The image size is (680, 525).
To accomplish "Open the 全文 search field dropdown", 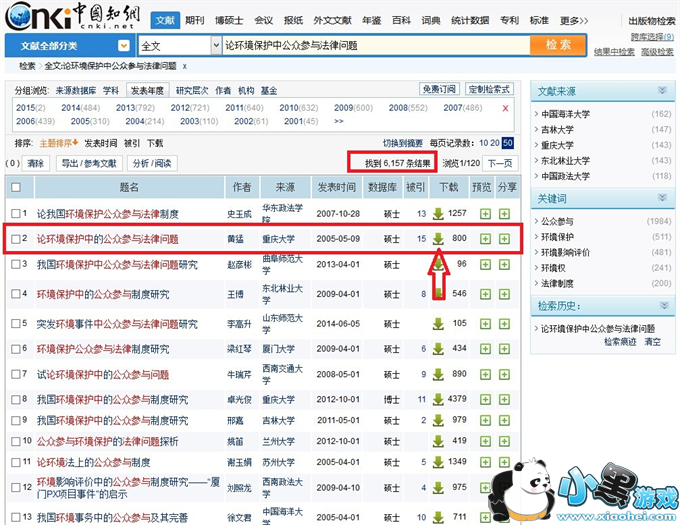I will pyautogui.click(x=216, y=45).
